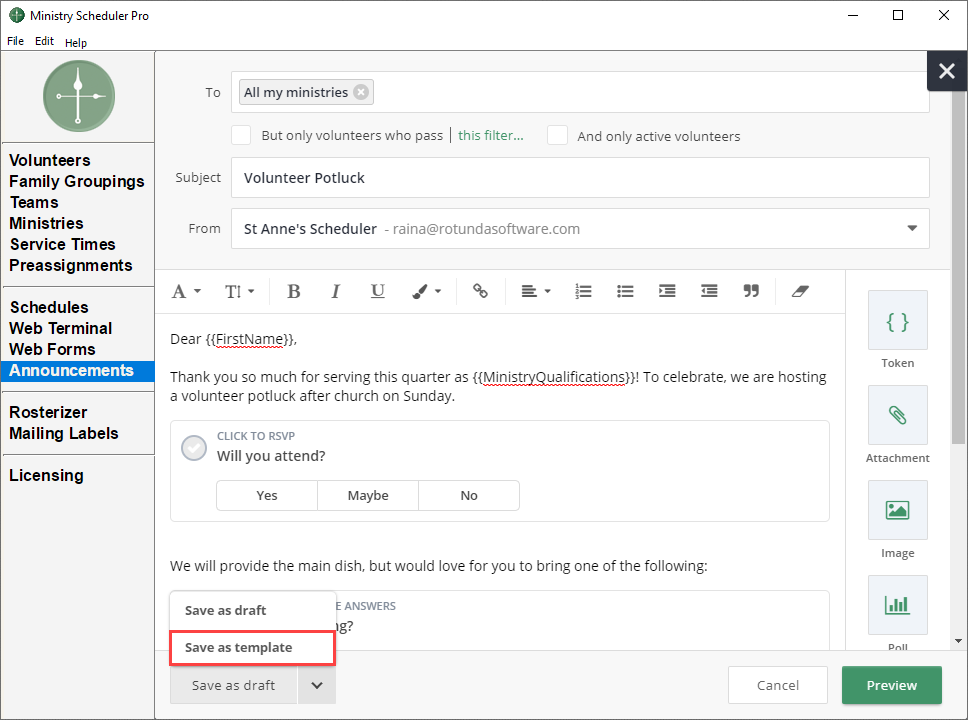This screenshot has width=968, height=720.
Task: Open the Edit menu
Action: (44, 41)
